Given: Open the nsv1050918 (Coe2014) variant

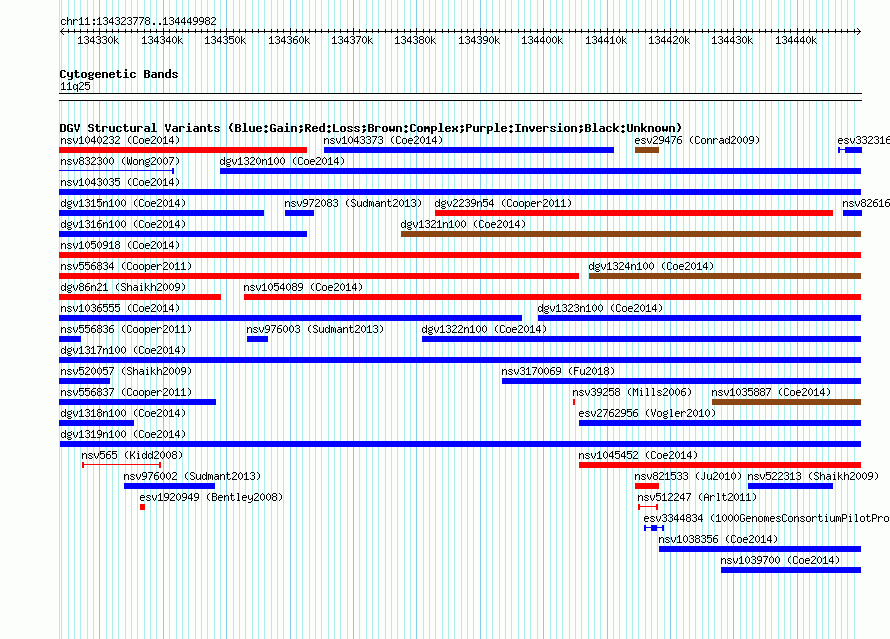Looking at the screenshot, I should [460, 255].
